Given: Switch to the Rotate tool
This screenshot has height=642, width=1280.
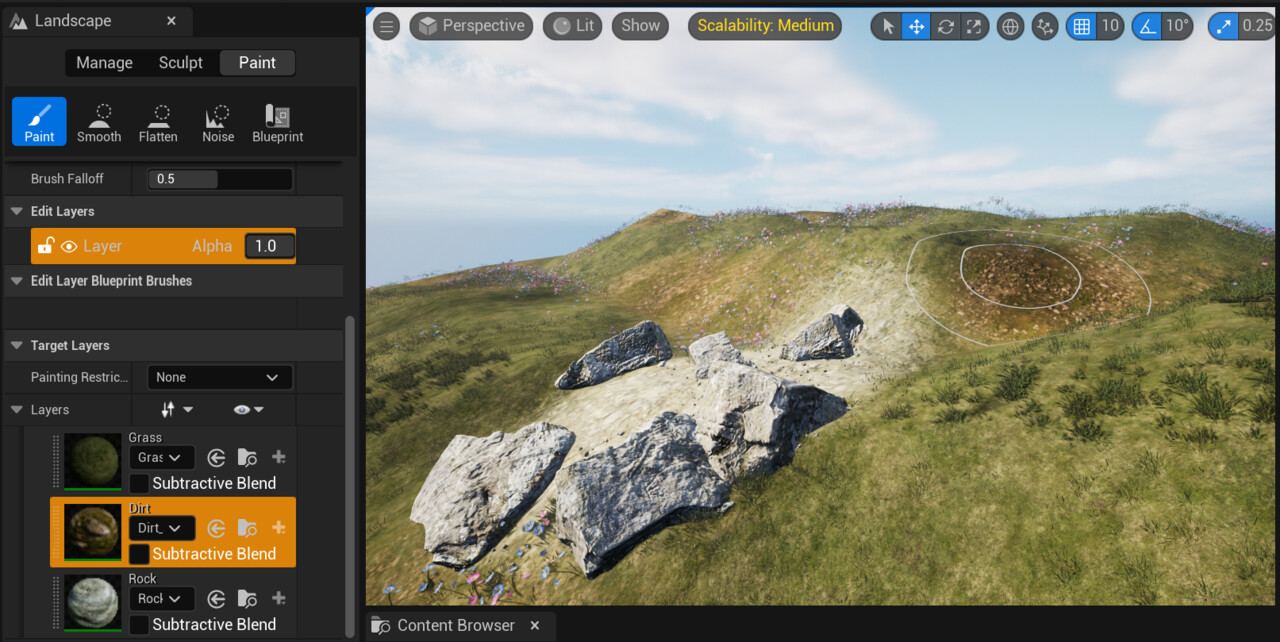Looking at the screenshot, I should coord(945,26).
